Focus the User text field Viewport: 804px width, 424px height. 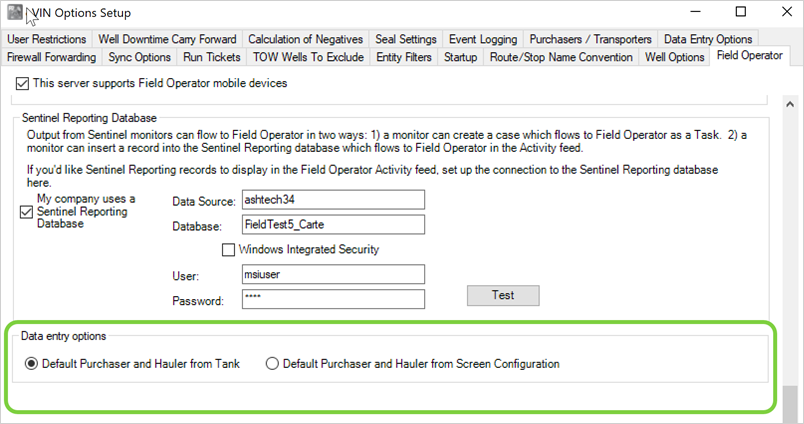(333, 274)
